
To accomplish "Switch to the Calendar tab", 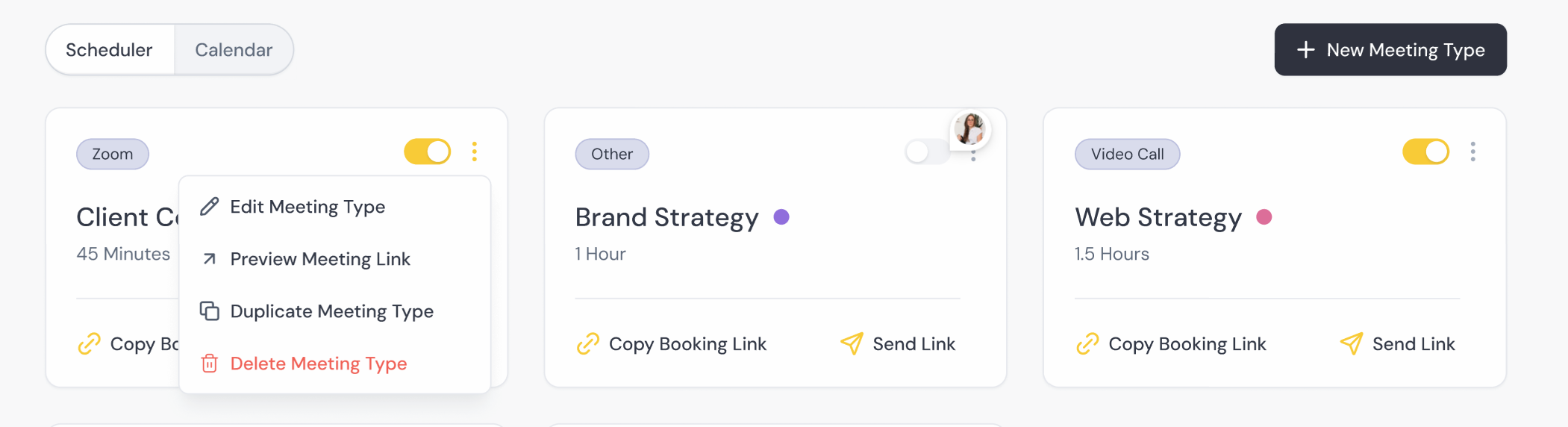I will pyautogui.click(x=234, y=50).
